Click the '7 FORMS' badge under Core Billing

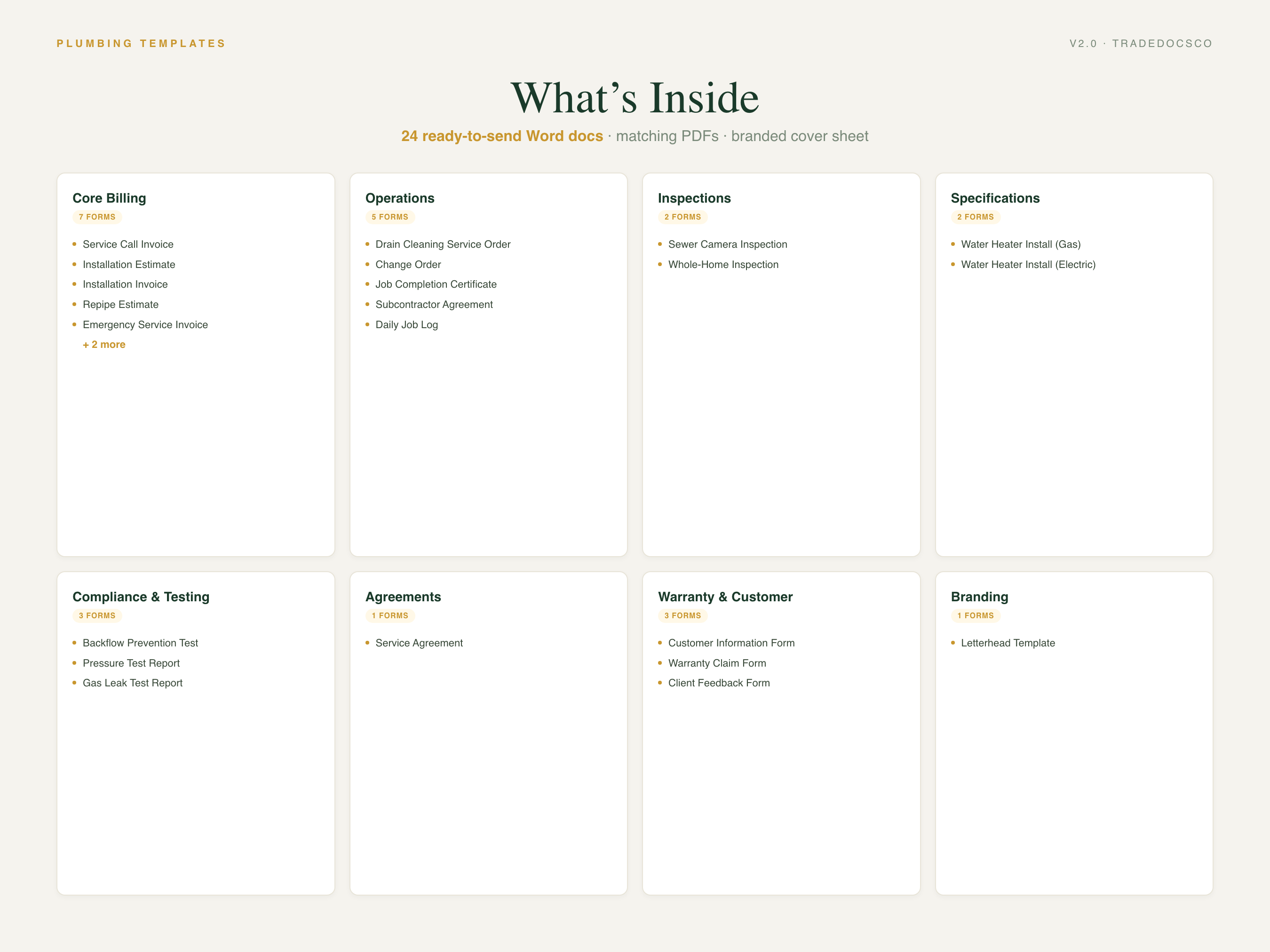point(97,217)
